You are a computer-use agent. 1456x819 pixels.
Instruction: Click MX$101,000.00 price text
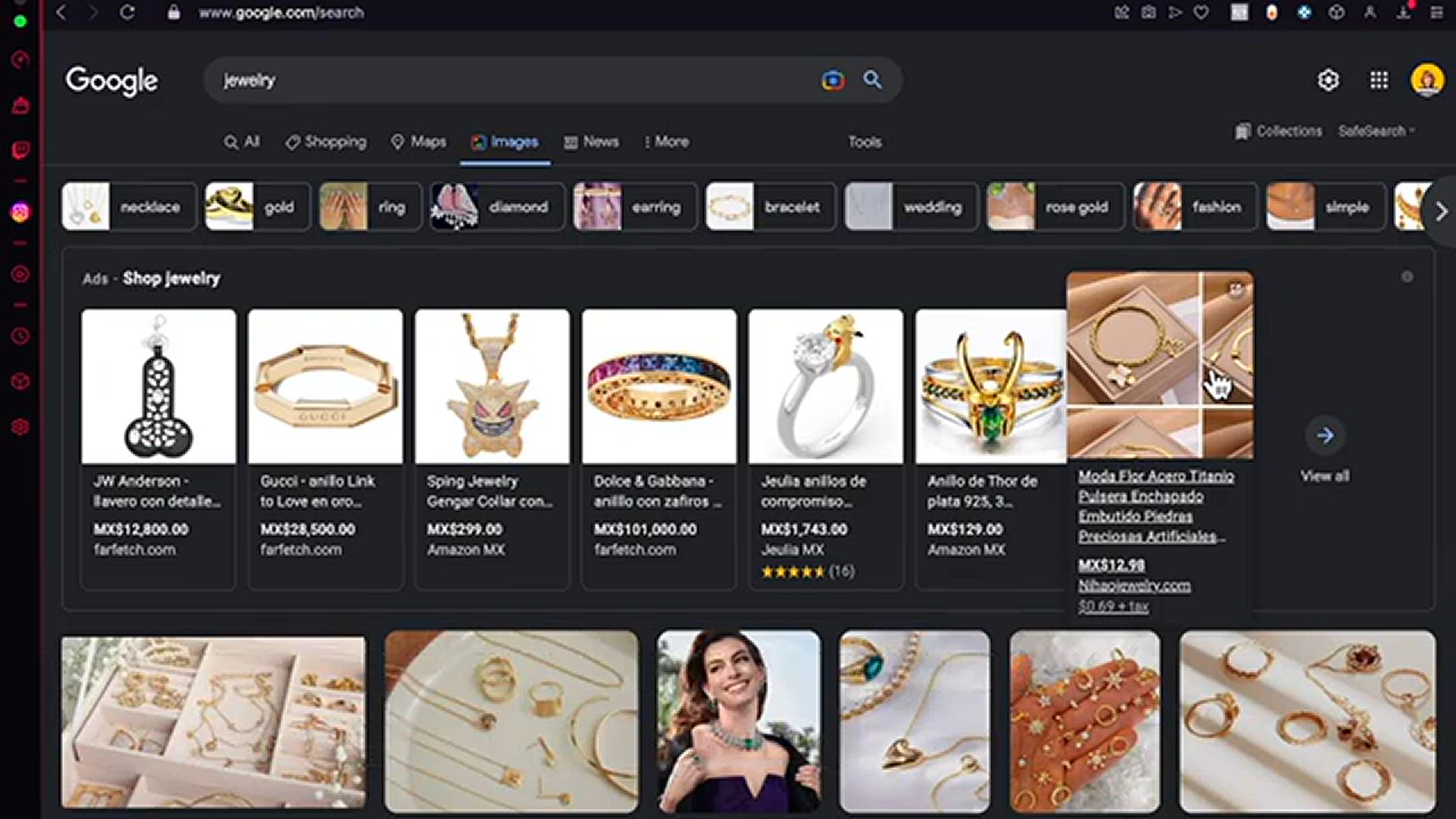pyautogui.click(x=645, y=529)
